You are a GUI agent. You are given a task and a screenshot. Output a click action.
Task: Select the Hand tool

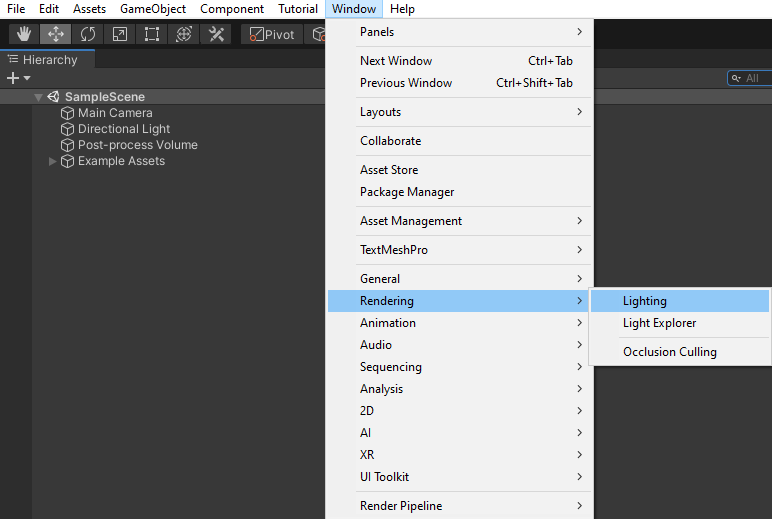tap(24, 34)
